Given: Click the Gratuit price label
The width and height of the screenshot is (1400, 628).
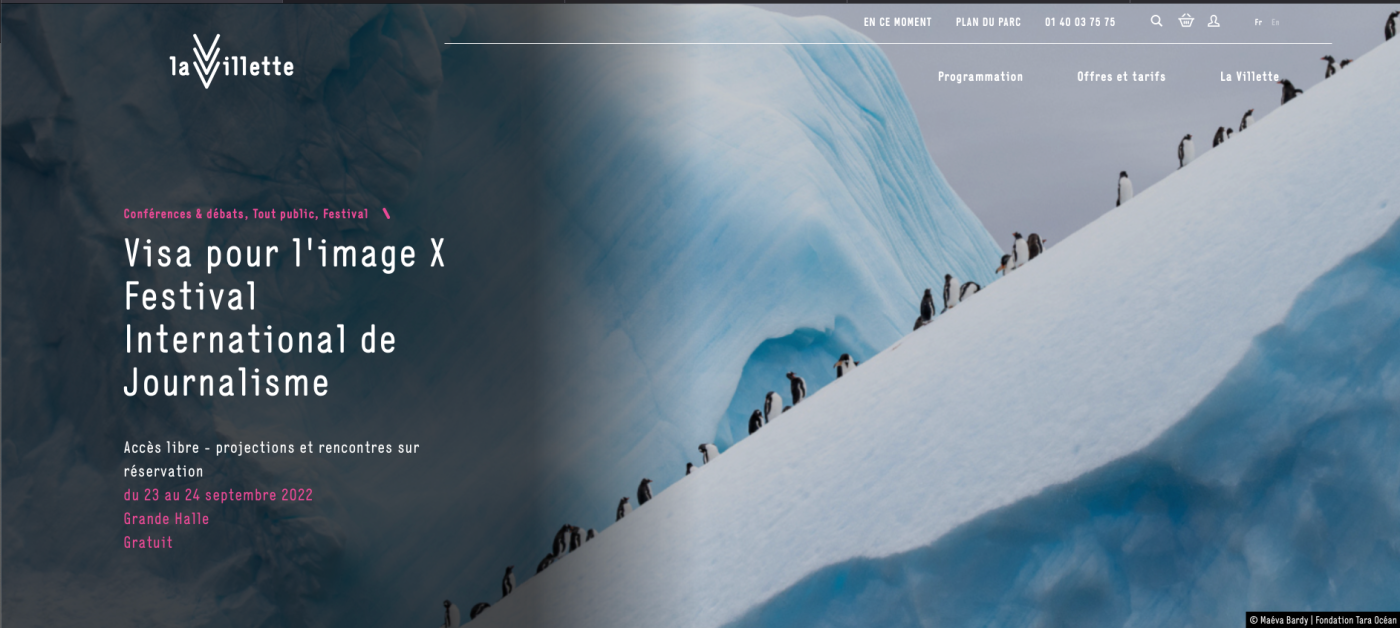Looking at the screenshot, I should pos(148,543).
